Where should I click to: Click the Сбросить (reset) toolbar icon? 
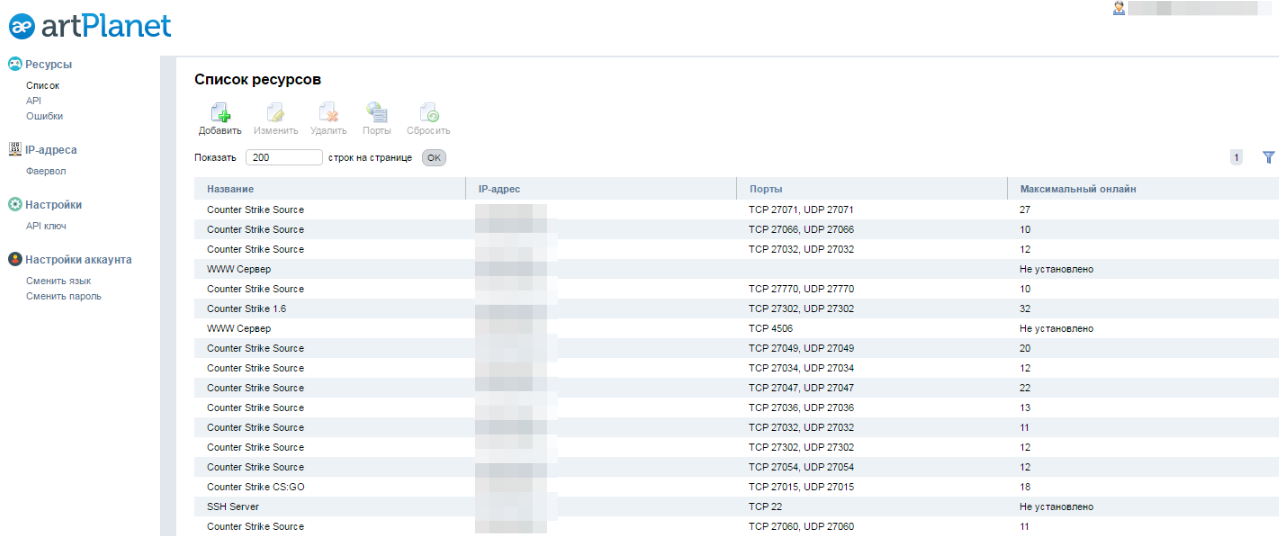429,113
